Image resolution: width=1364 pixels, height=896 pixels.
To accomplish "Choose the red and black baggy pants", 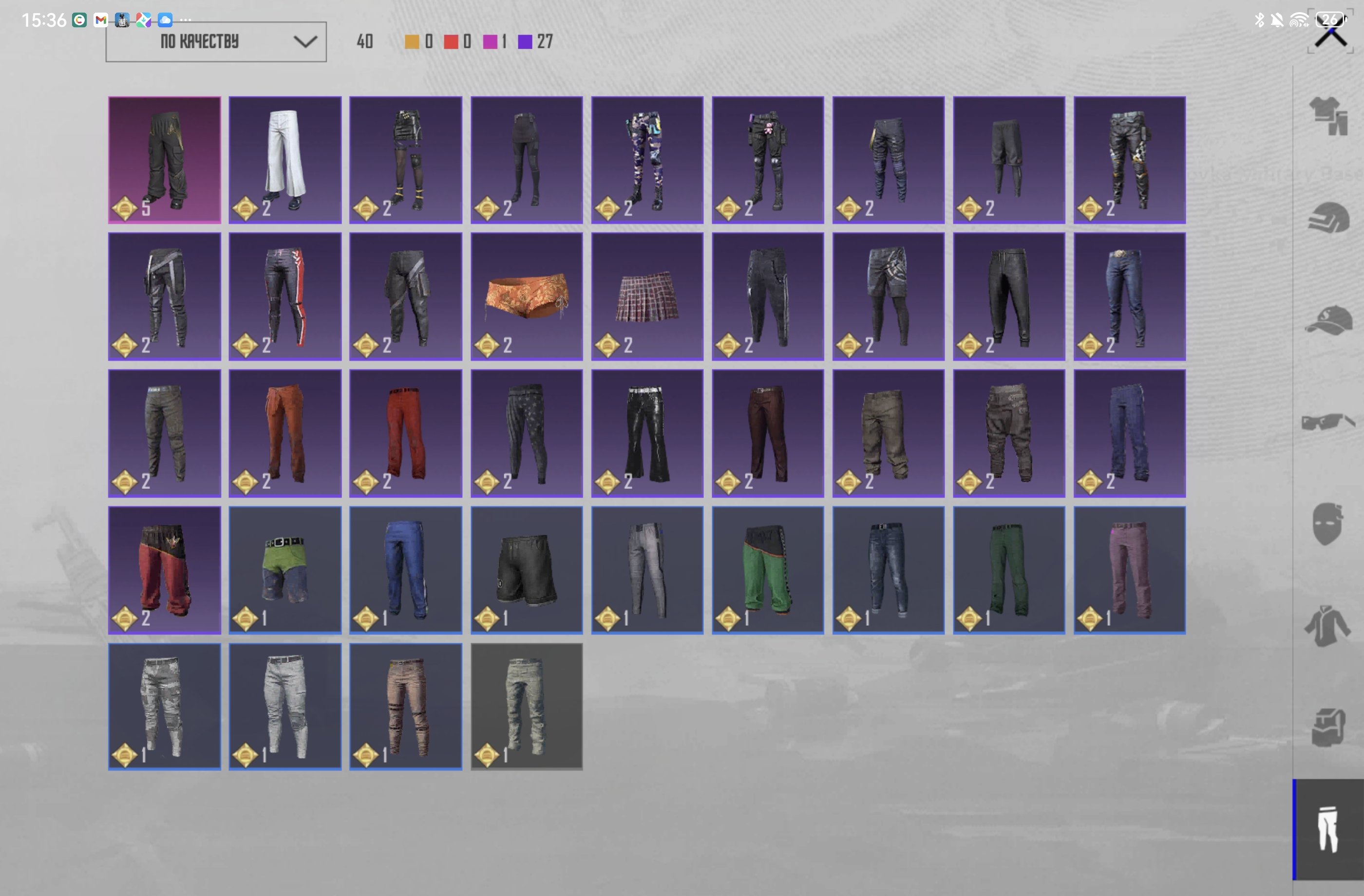I will 165,570.
